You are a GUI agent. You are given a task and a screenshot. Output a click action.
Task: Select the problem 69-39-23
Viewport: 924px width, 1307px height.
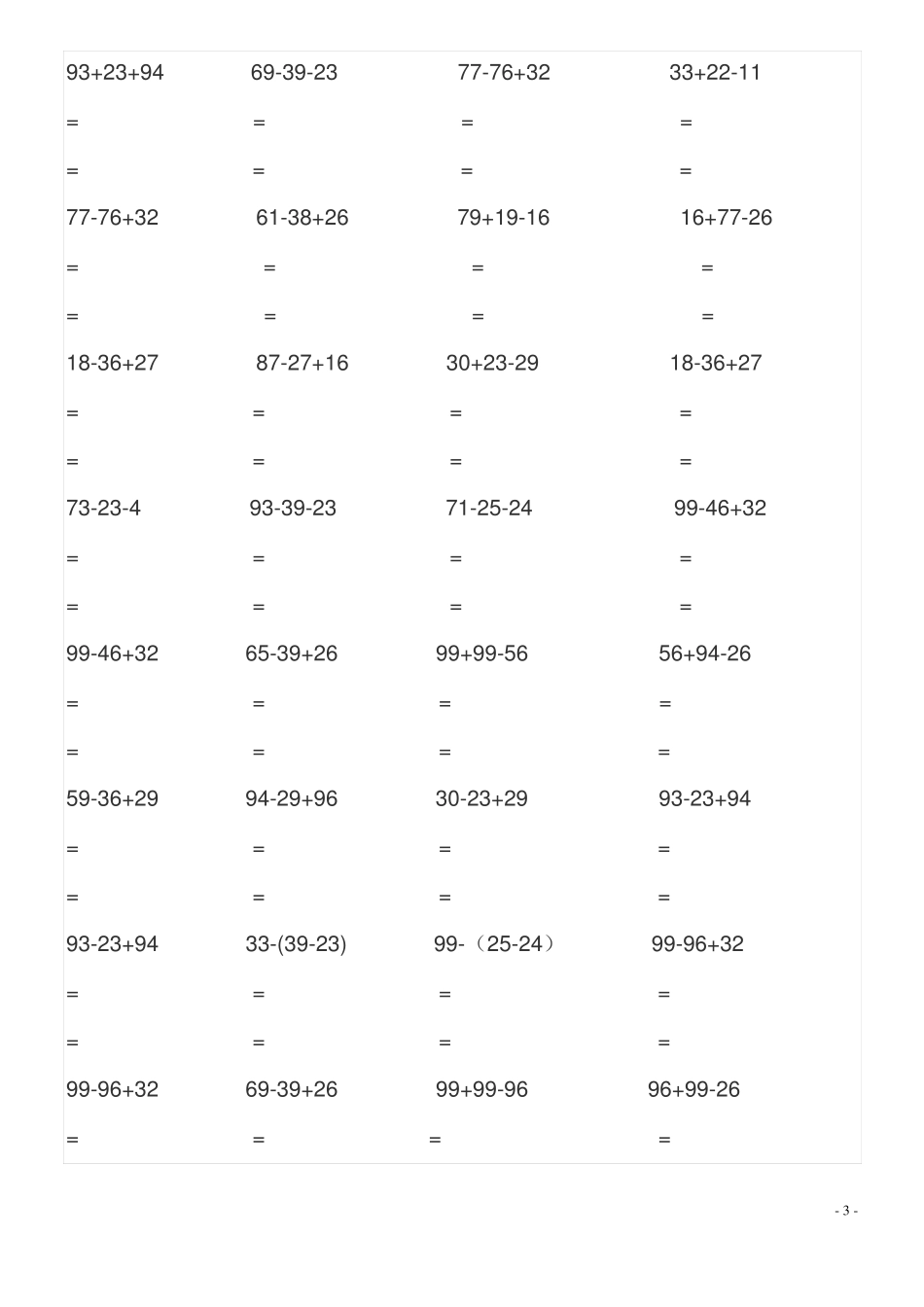[x=294, y=73]
